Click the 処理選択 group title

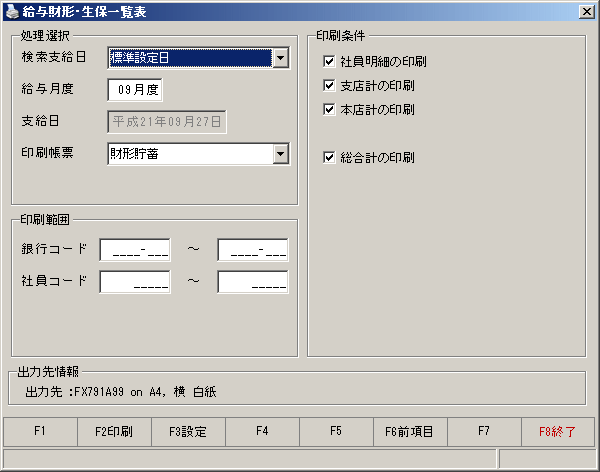coord(45,36)
